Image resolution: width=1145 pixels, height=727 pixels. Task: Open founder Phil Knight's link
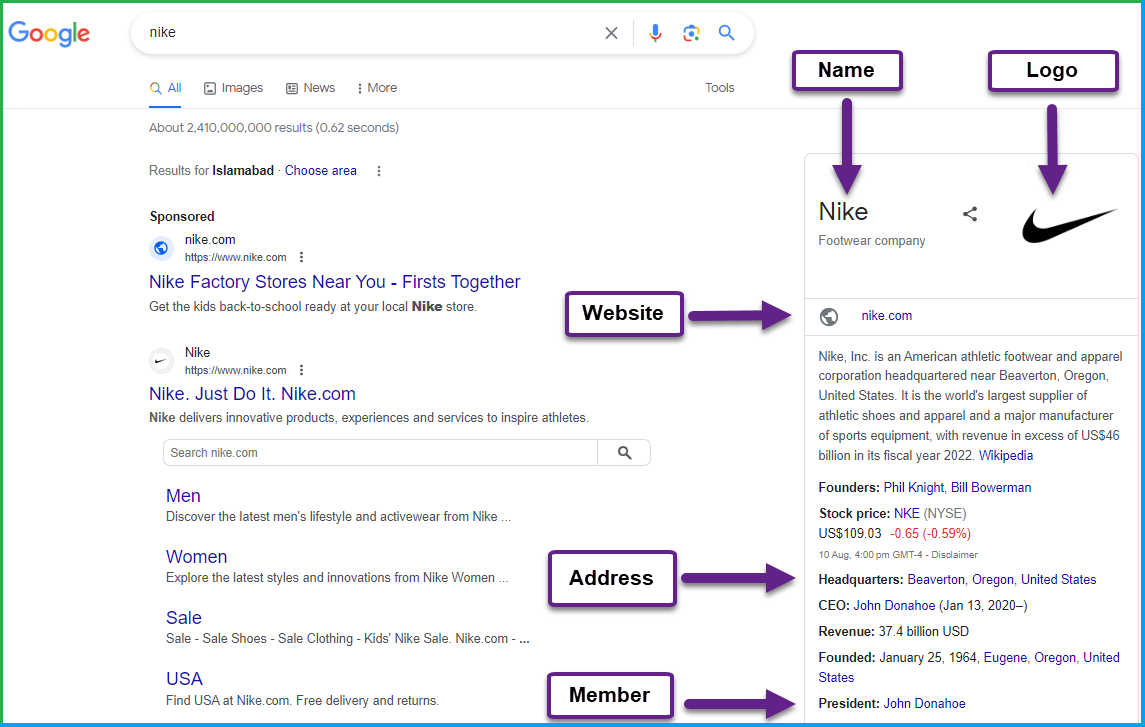(915, 487)
